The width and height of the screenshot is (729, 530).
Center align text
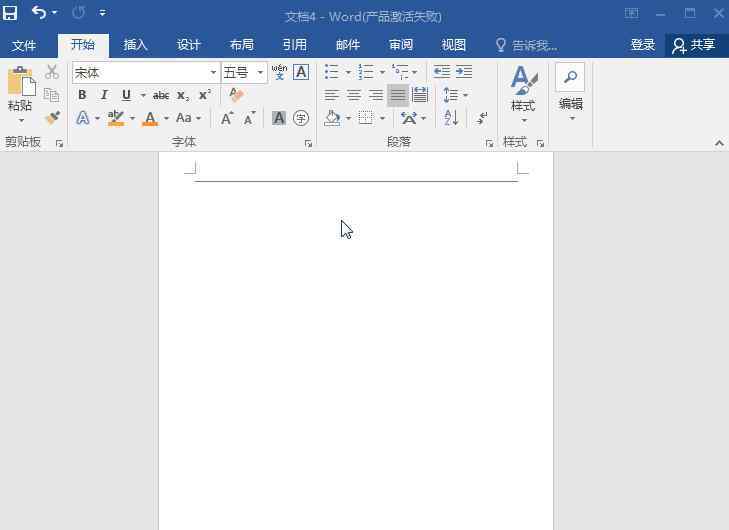pos(354,95)
